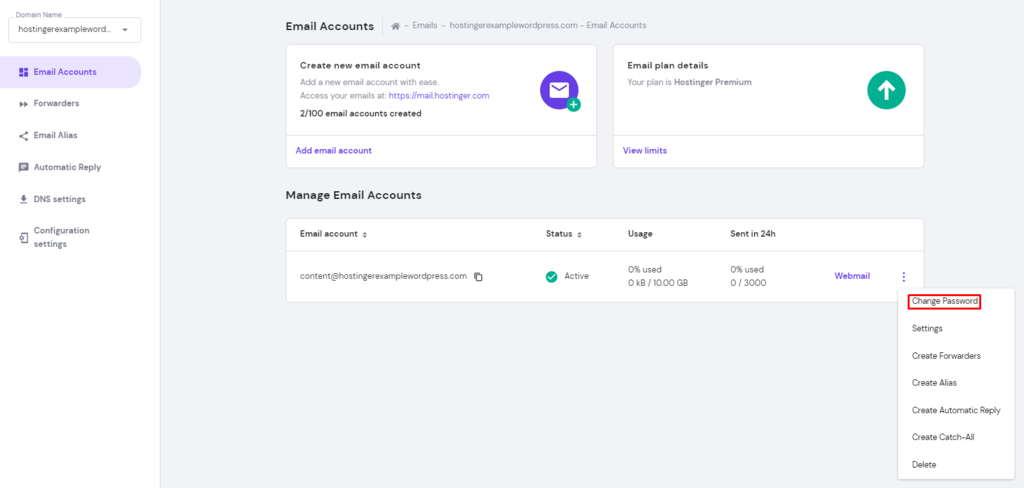Open DNS settings in sidebar
1024x488 pixels.
point(59,199)
